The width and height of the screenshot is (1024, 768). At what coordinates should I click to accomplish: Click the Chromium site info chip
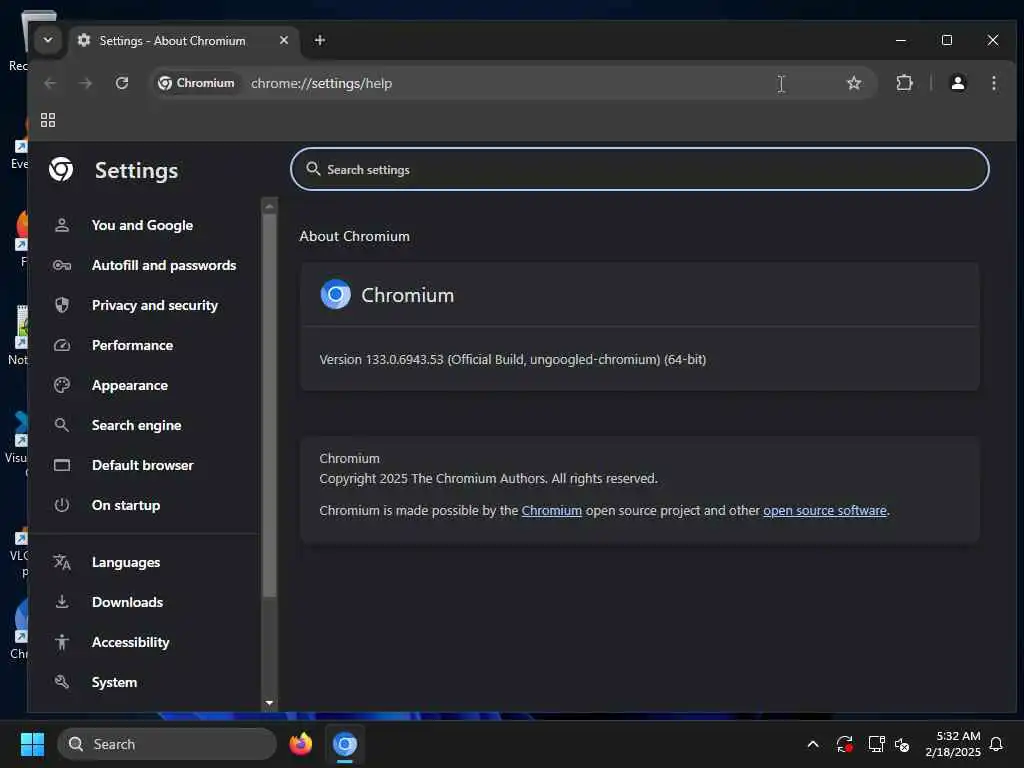(x=196, y=83)
